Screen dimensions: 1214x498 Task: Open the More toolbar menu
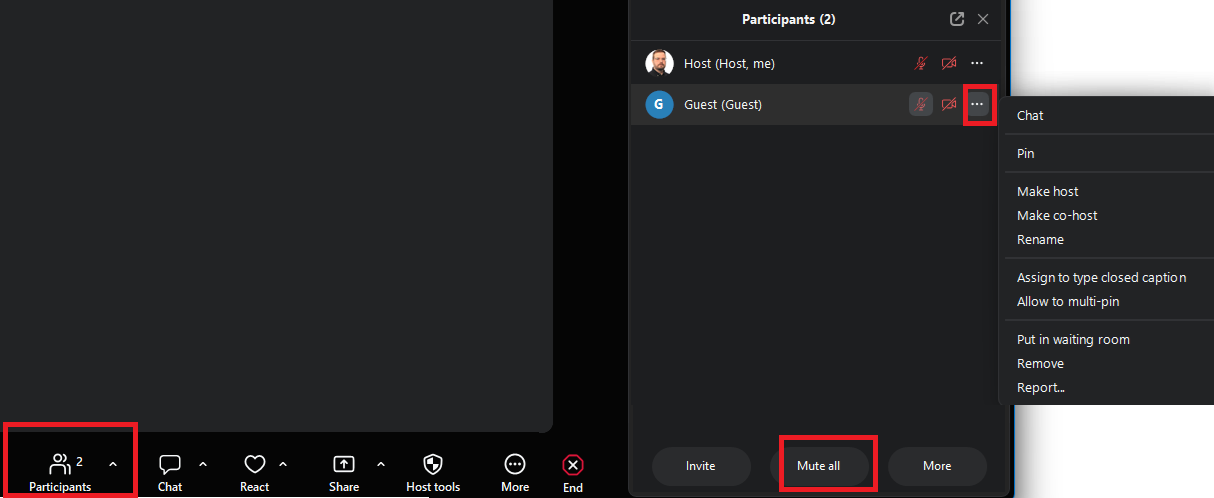[x=515, y=471]
